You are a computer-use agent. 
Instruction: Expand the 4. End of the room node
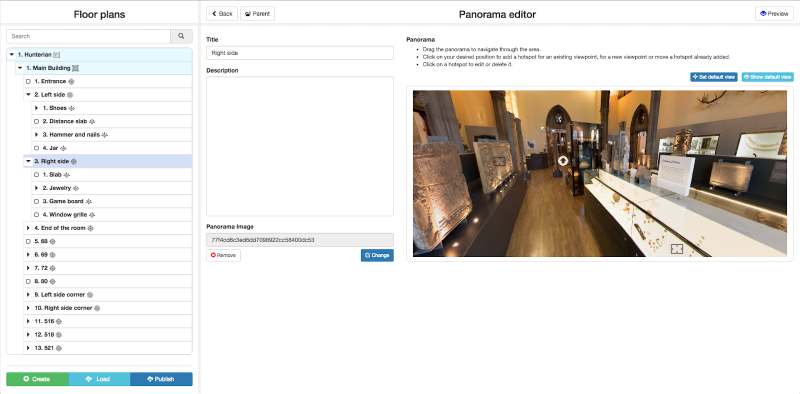click(x=28, y=228)
